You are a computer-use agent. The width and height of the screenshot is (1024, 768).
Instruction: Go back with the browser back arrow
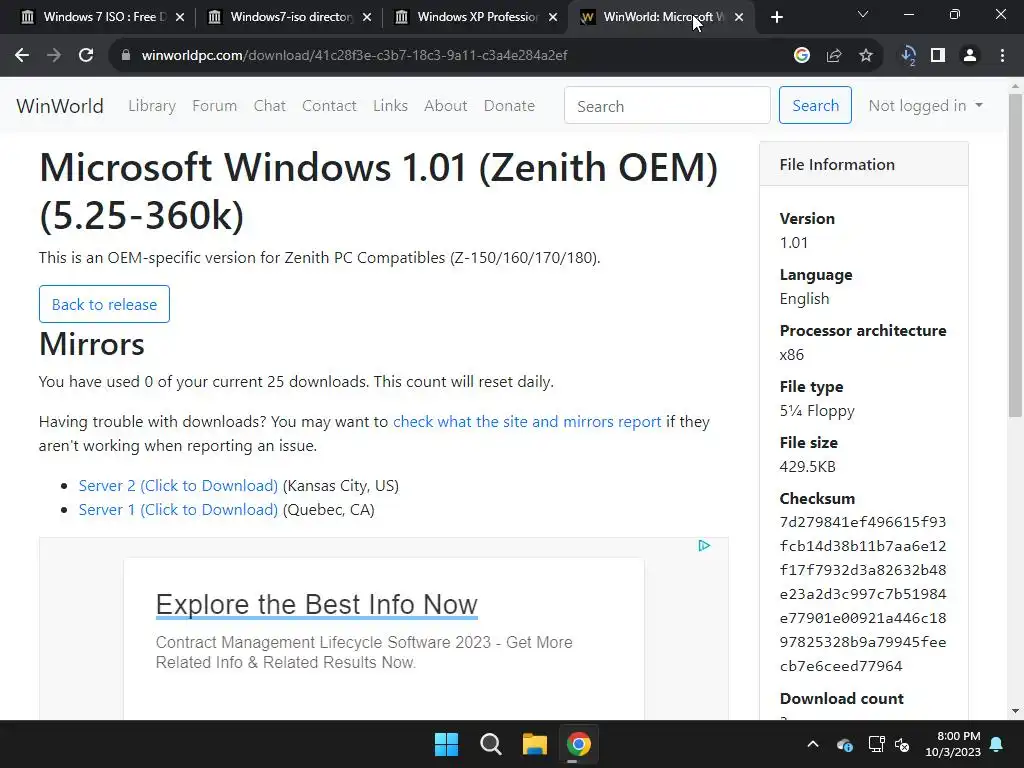(22, 56)
